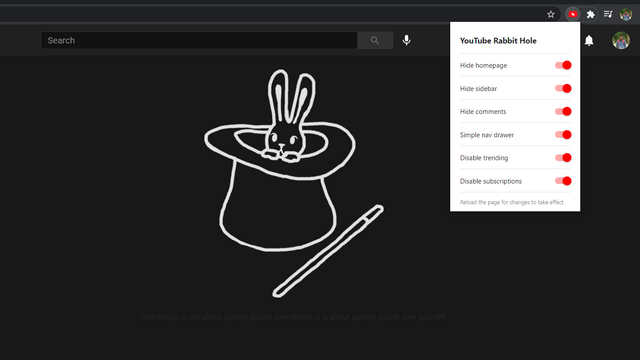This screenshot has height=360, width=640.
Task: Click 'Reload the page for changes' note
Action: tap(512, 202)
